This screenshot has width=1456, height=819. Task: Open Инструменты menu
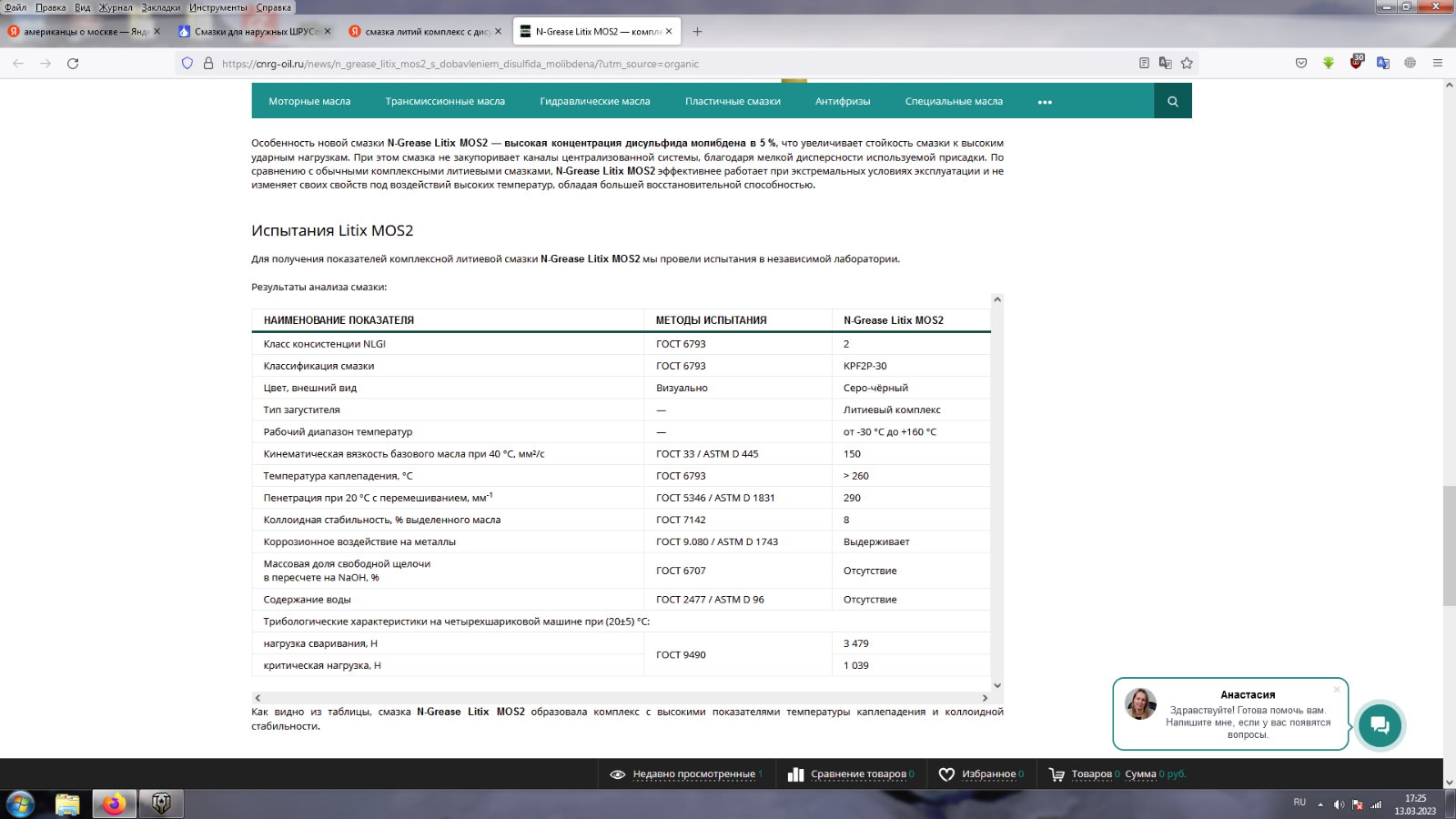pos(218,7)
